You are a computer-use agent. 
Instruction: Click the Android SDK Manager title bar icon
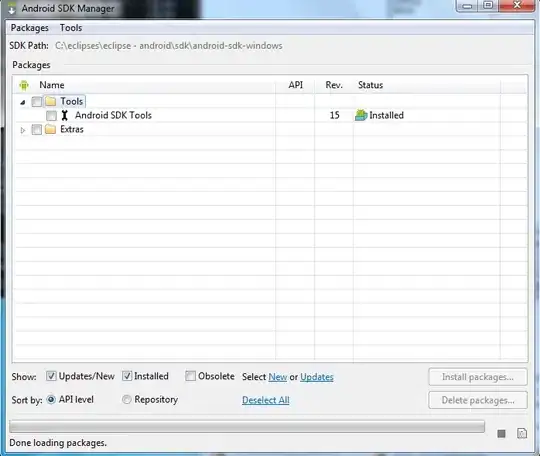tap(12, 8)
